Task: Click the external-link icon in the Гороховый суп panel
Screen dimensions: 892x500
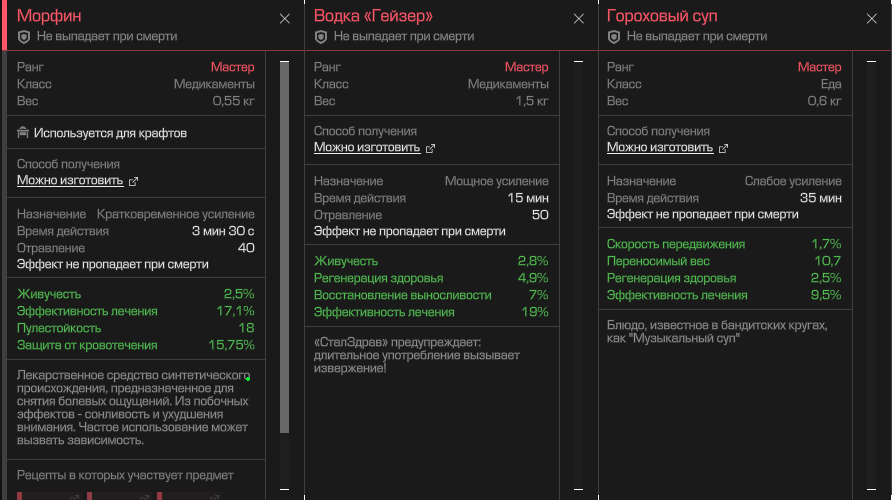Action: pos(723,149)
